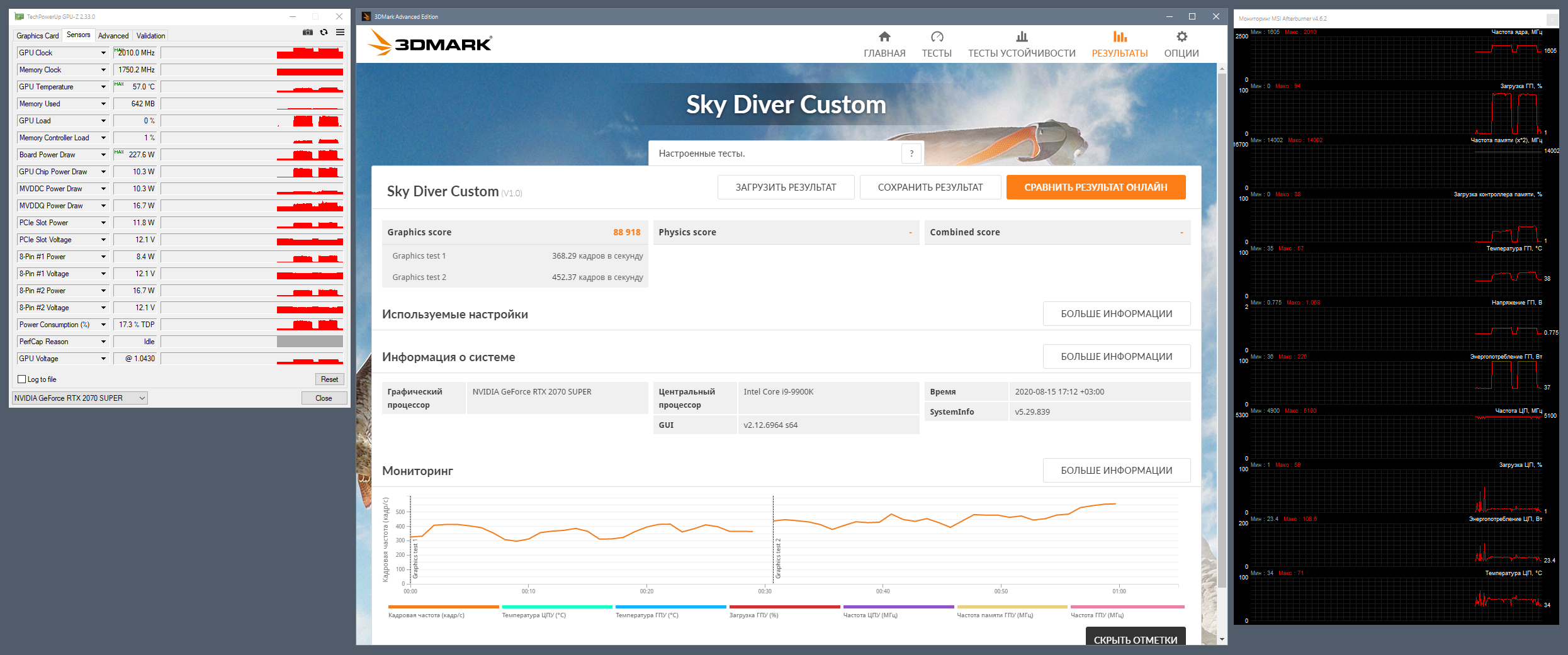Click the question mark help button
This screenshot has height=655, width=1568.
click(x=911, y=154)
